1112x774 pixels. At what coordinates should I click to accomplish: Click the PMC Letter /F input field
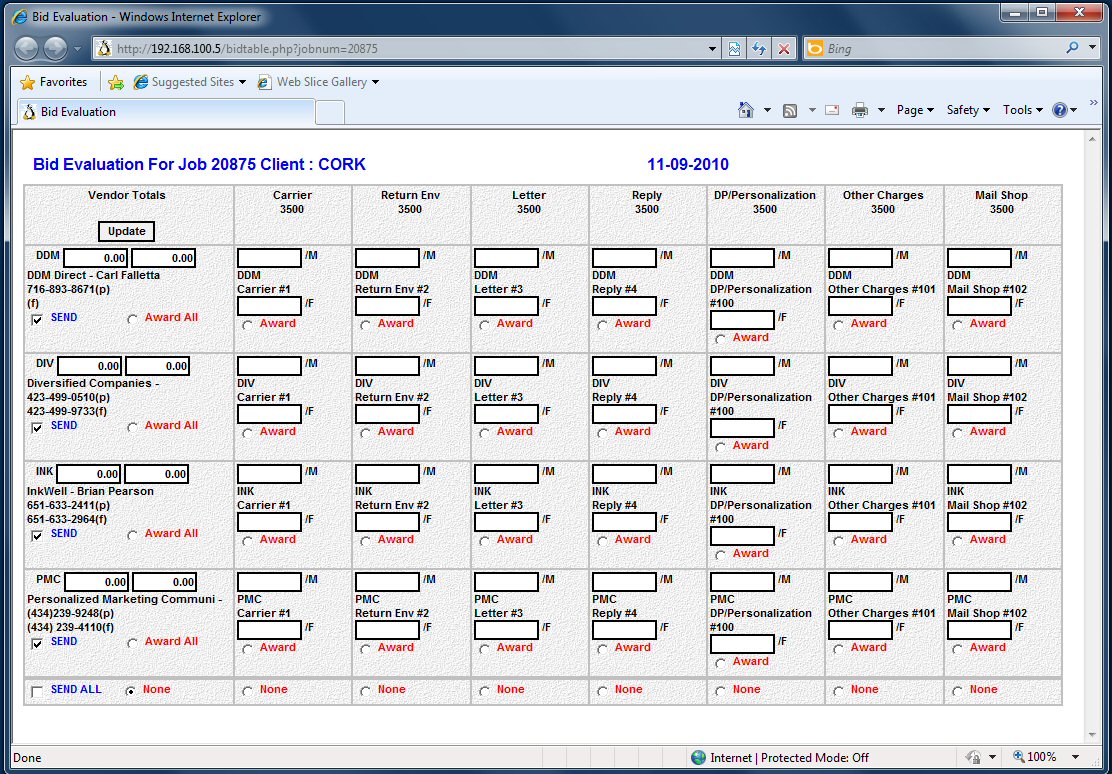(x=506, y=630)
